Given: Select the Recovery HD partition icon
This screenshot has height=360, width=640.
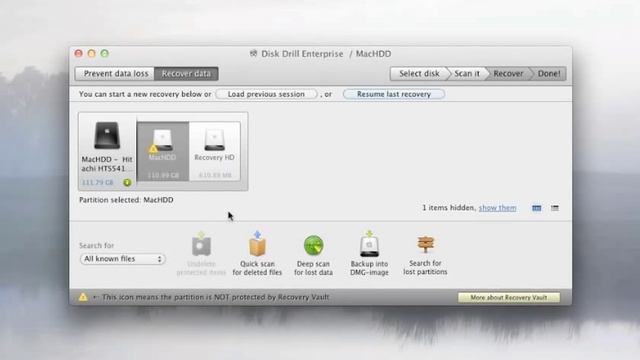Looking at the screenshot, I should coord(214,140).
